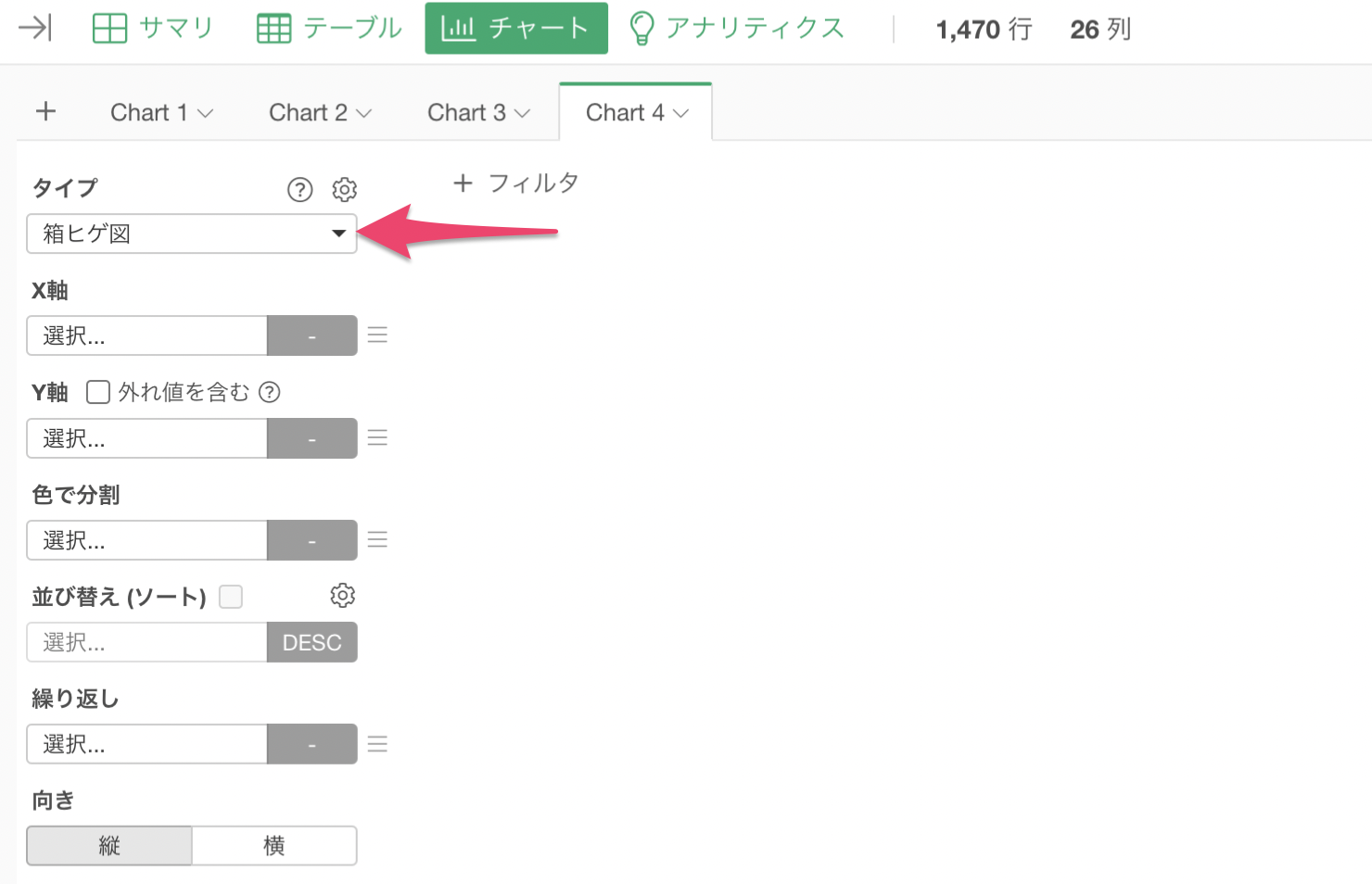The image size is (1372, 884).
Task: Select 横 orientation
Action: (274, 846)
